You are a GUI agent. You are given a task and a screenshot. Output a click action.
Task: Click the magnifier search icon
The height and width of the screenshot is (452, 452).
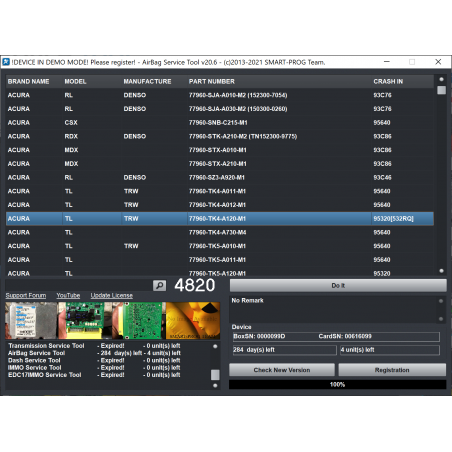[159, 285]
